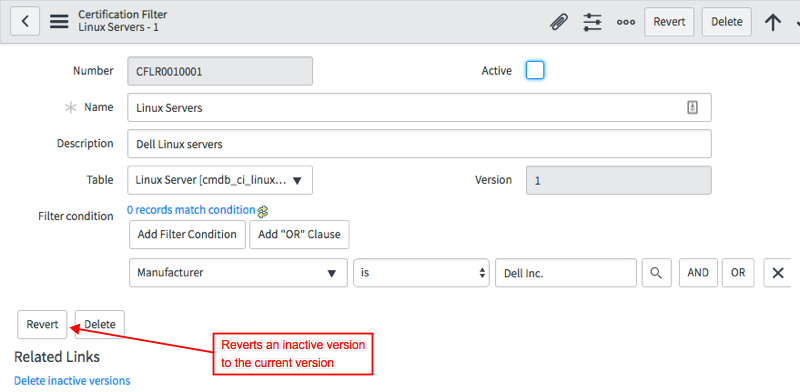Remove the Manufacturer condition with X

[778, 273]
